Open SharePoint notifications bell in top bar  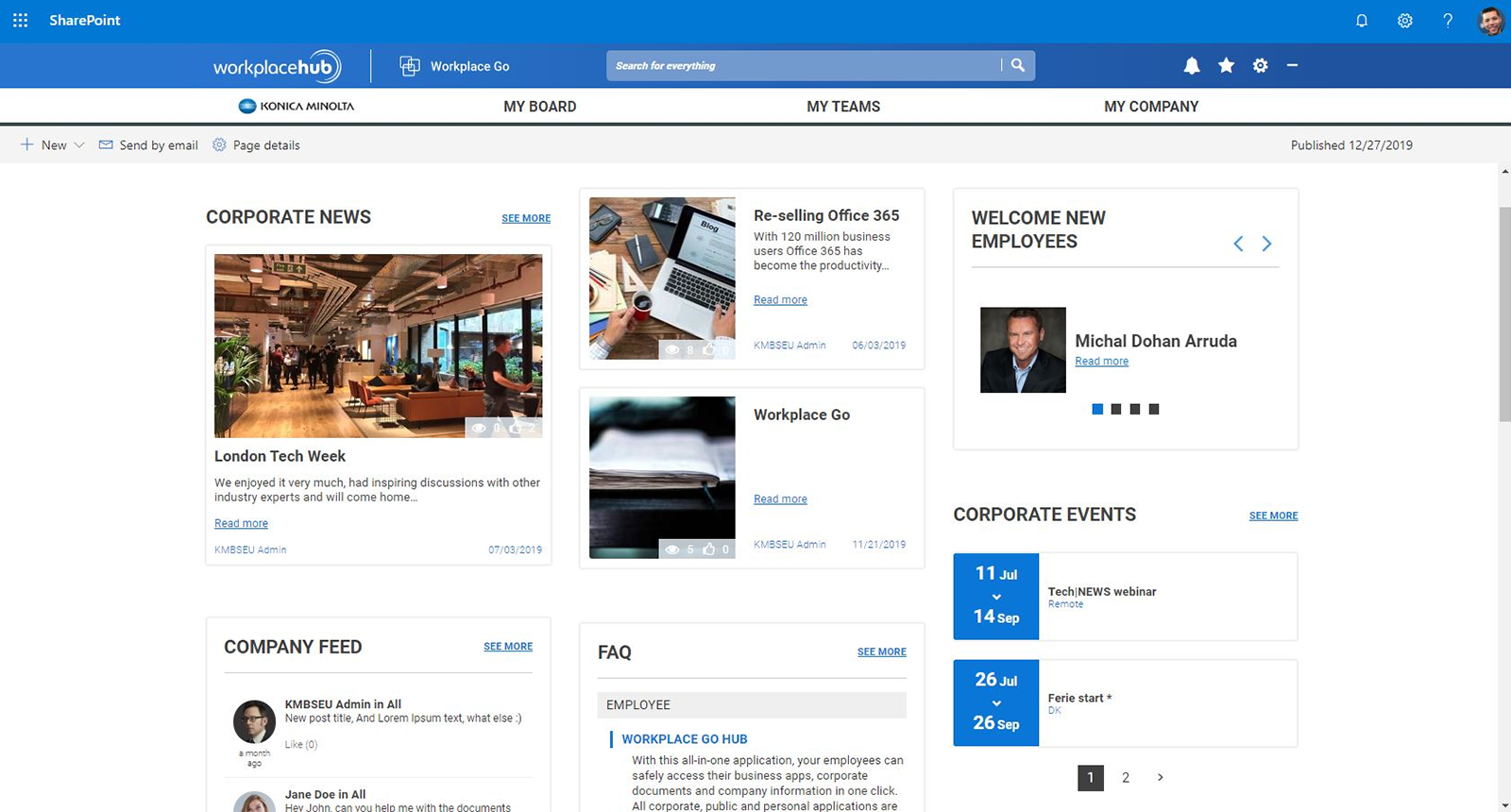coord(1362,21)
